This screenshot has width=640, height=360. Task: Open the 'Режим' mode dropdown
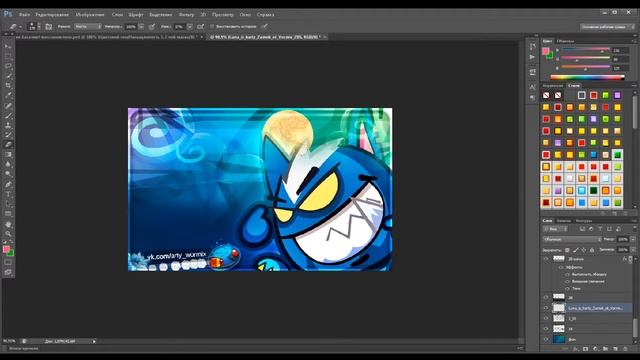click(x=87, y=27)
